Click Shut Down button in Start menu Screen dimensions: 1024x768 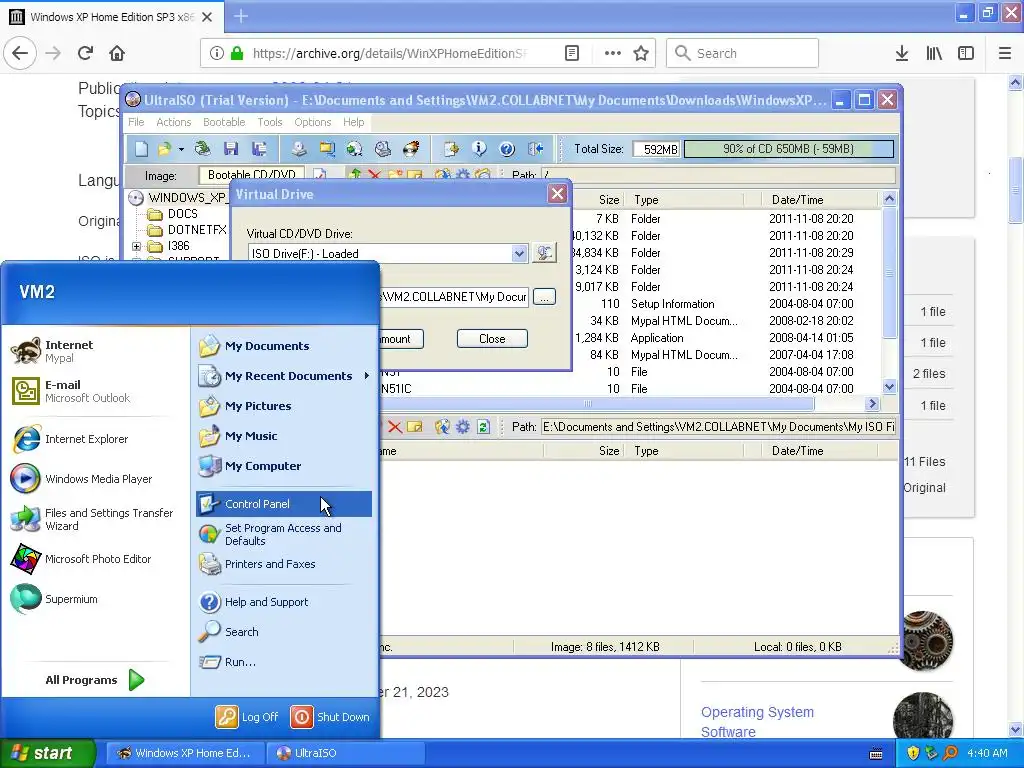(330, 717)
